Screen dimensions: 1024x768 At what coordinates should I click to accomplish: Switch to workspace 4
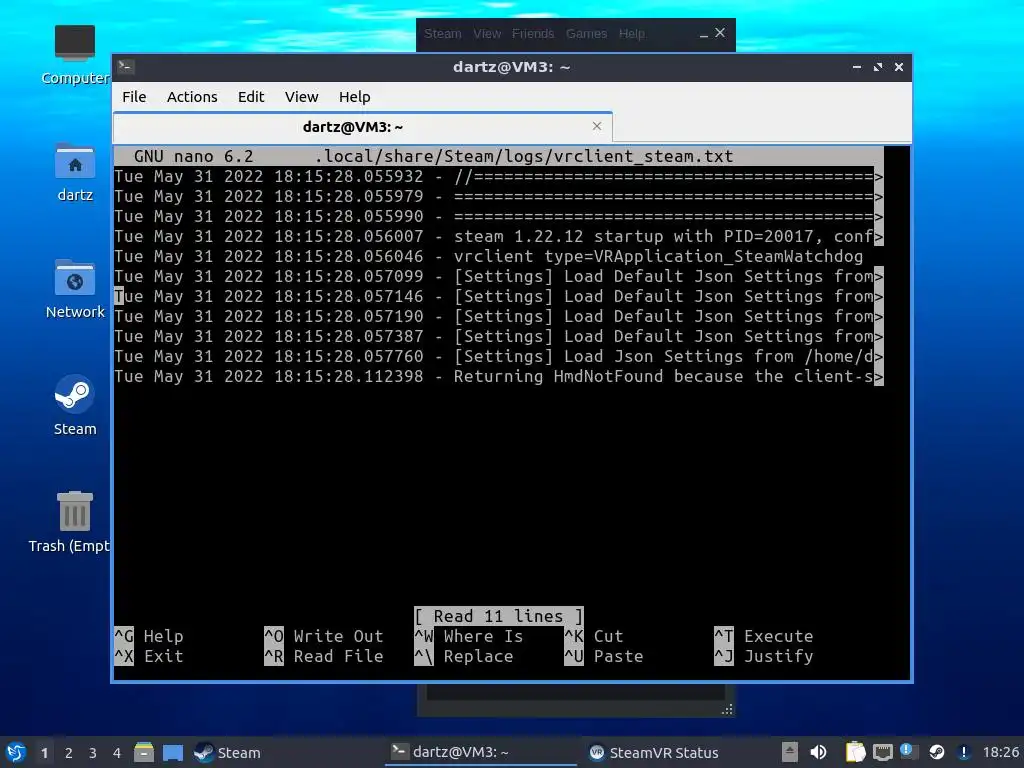[117, 753]
